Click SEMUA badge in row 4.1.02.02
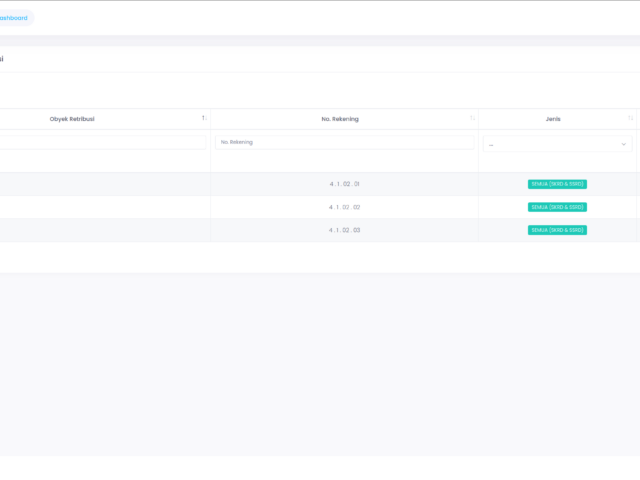 point(557,207)
